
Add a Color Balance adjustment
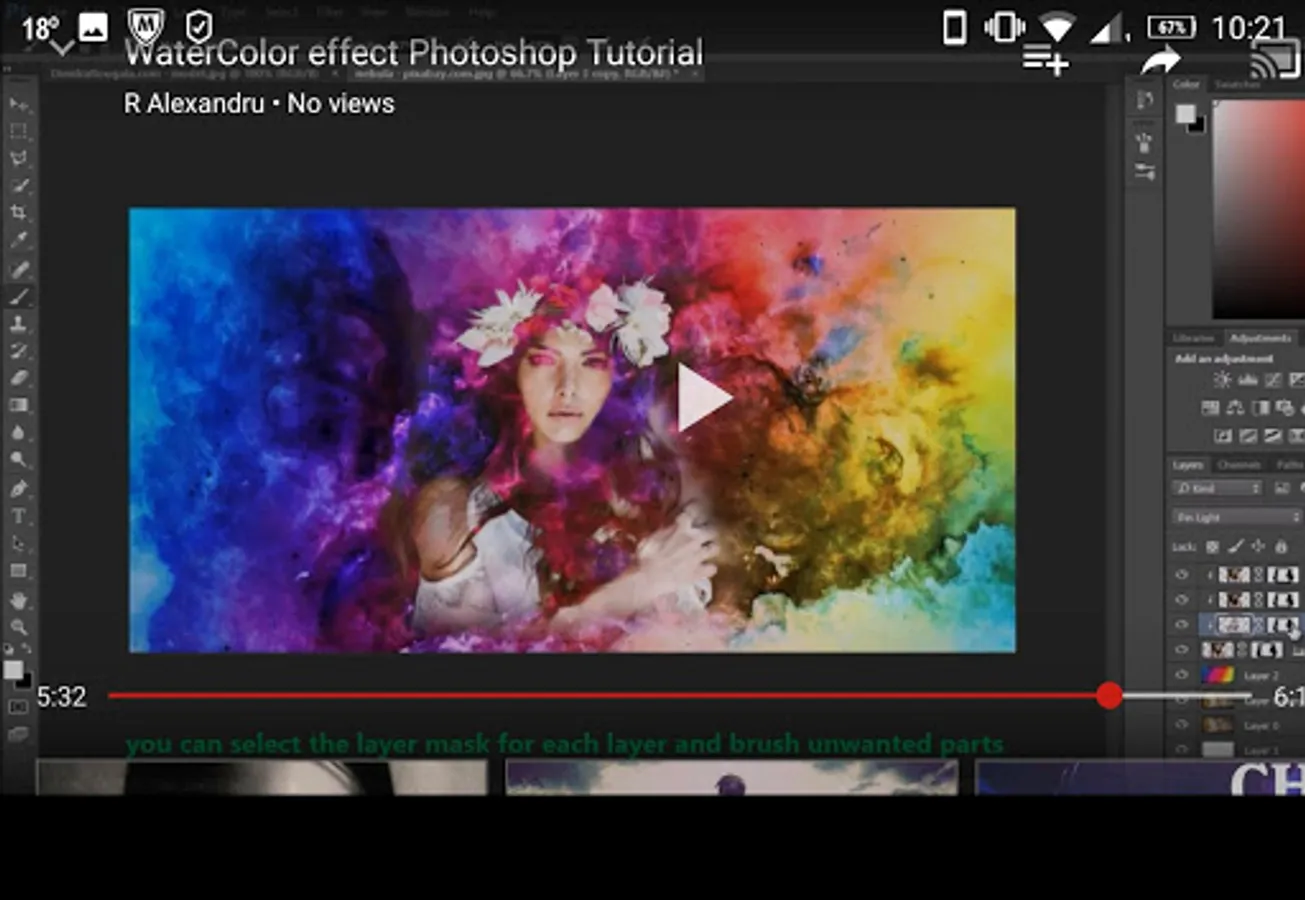pyautogui.click(x=1235, y=408)
